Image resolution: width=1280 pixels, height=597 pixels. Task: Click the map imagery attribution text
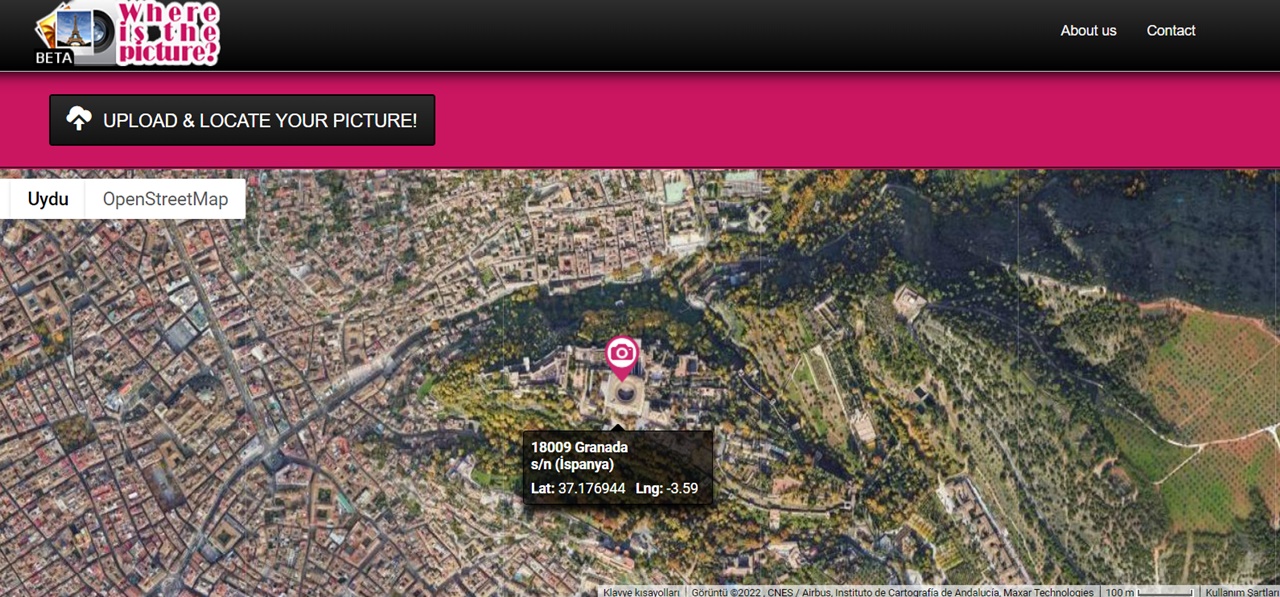pyautogui.click(x=892, y=592)
